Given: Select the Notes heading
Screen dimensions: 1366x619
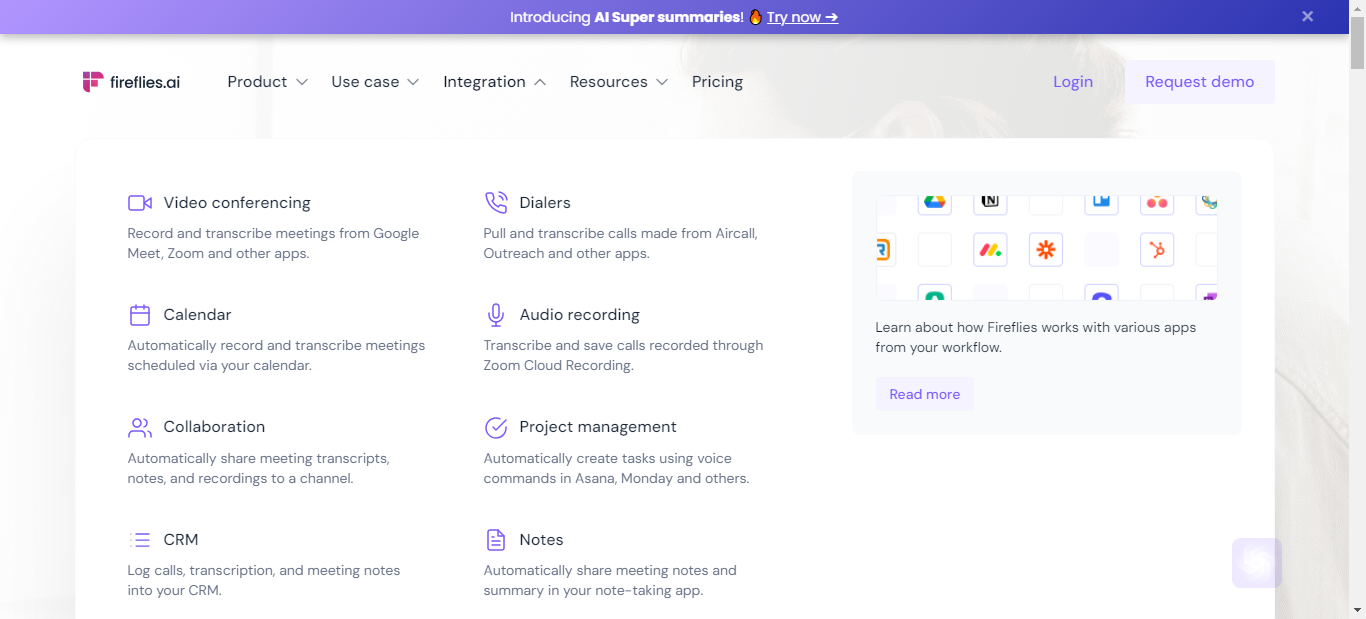Looking at the screenshot, I should [541, 540].
